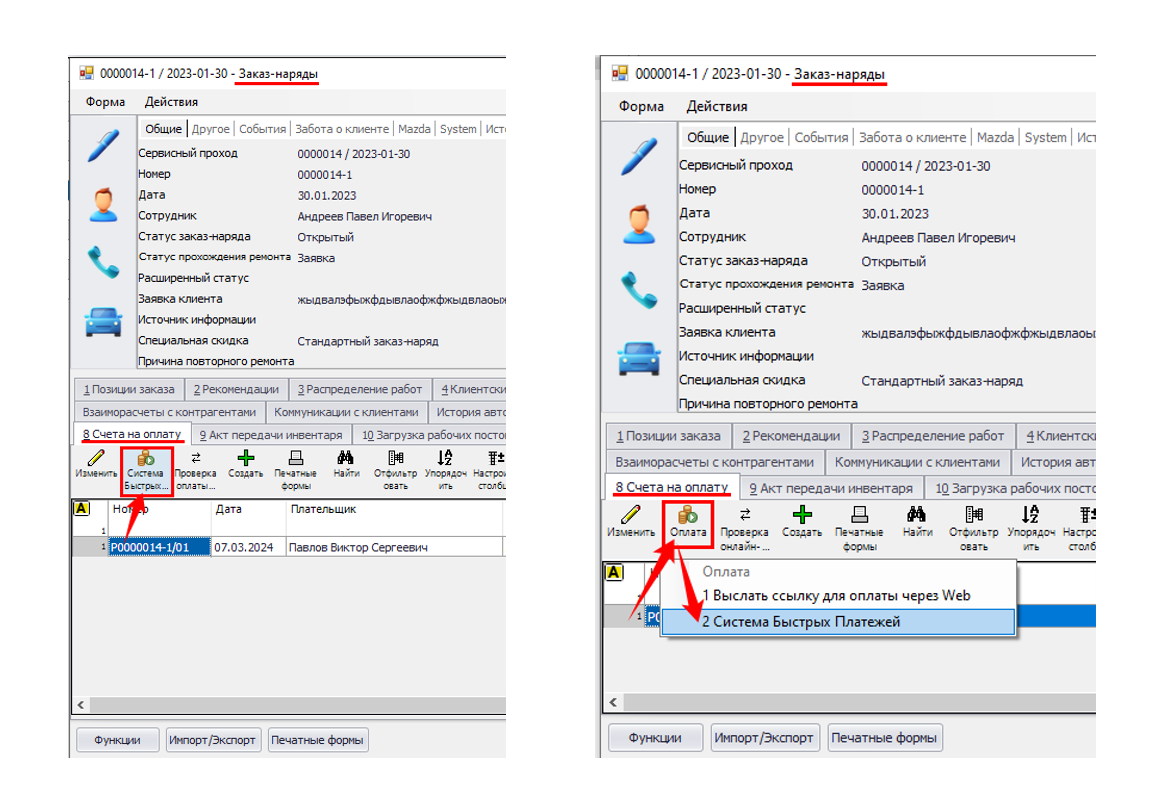Image resolution: width=1173 pixels, height=808 pixels.
Task: Click the Оплата coins icon in right window
Action: (688, 515)
